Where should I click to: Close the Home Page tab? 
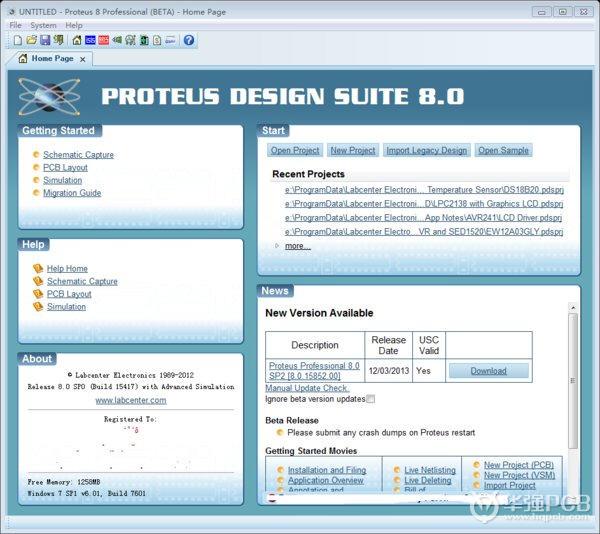[83, 59]
